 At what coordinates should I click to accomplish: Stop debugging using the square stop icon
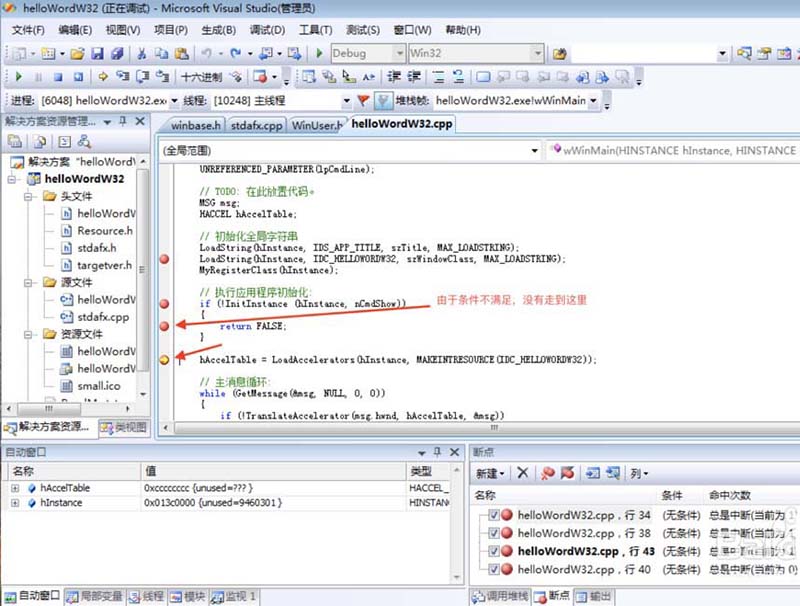pyautogui.click(x=59, y=76)
